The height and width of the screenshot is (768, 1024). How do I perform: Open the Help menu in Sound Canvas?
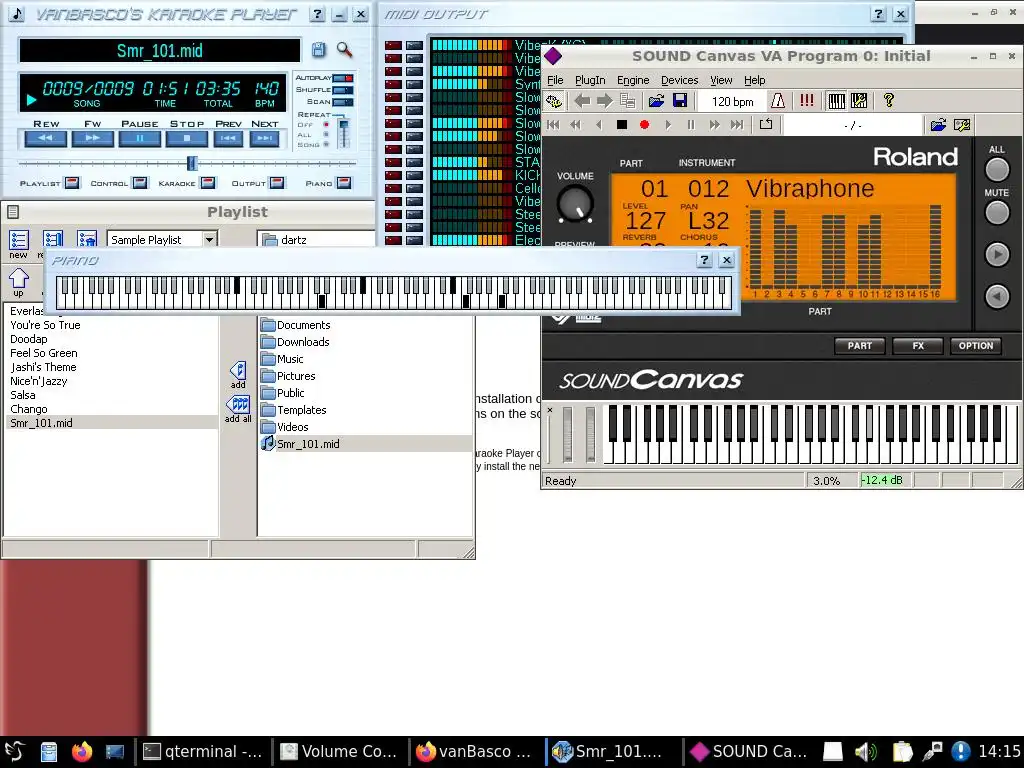tap(754, 80)
